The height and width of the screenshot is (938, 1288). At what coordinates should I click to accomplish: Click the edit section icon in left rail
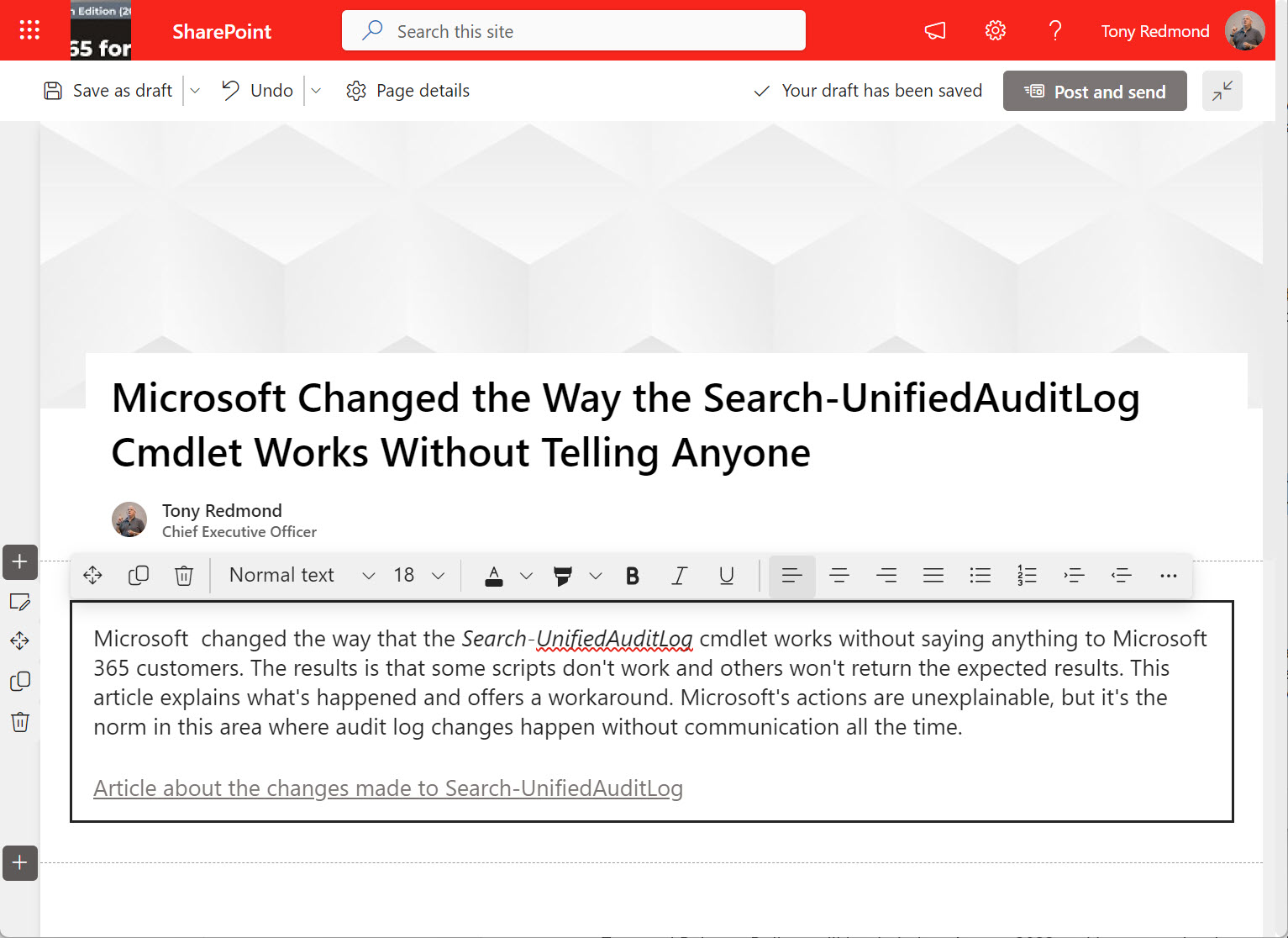(20, 602)
